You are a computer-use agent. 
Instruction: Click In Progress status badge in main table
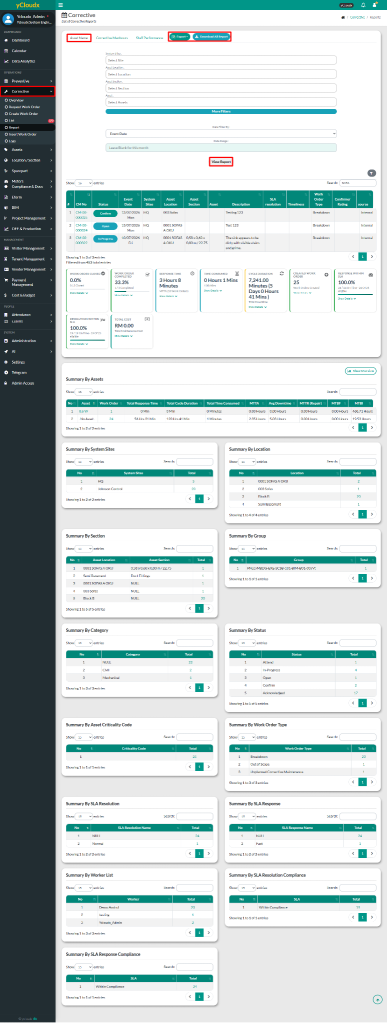(105, 239)
